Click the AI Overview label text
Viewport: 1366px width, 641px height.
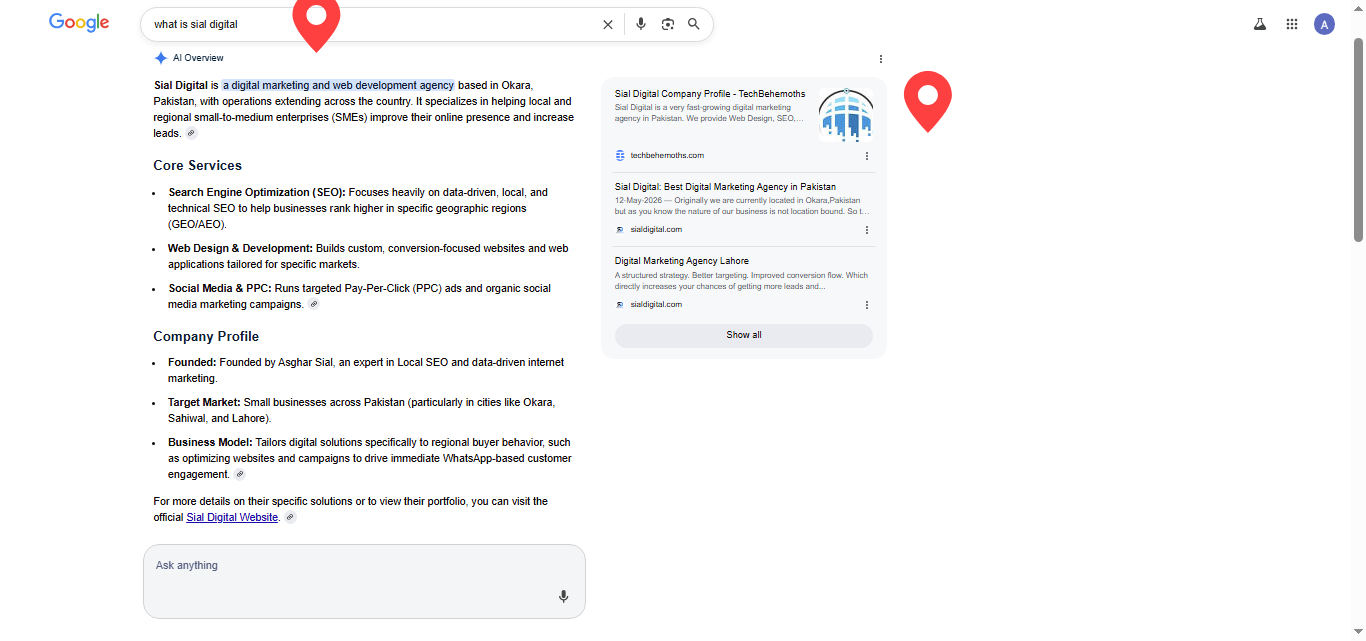pos(198,58)
